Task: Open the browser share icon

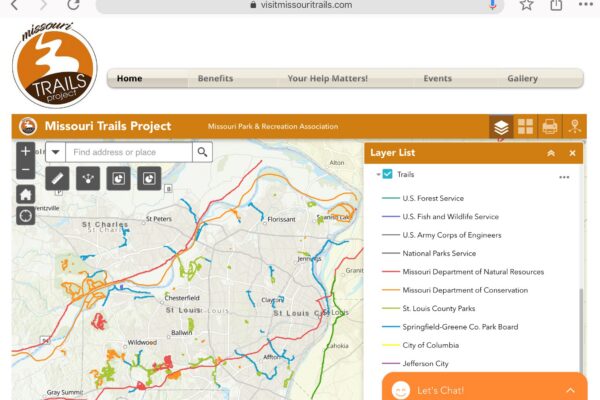Action: [556, 5]
